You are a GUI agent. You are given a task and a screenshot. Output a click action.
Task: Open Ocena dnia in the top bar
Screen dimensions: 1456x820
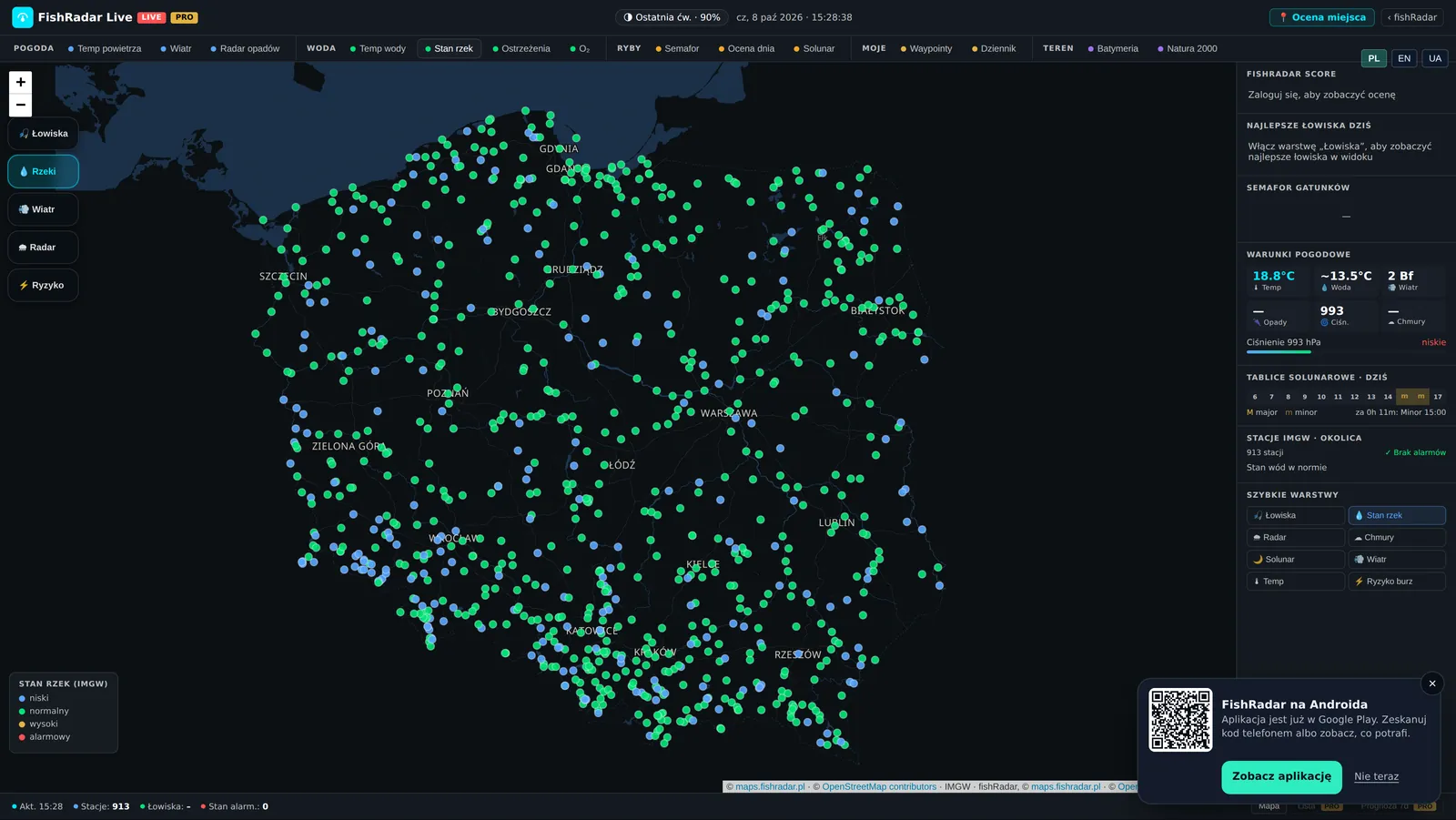[x=746, y=49]
